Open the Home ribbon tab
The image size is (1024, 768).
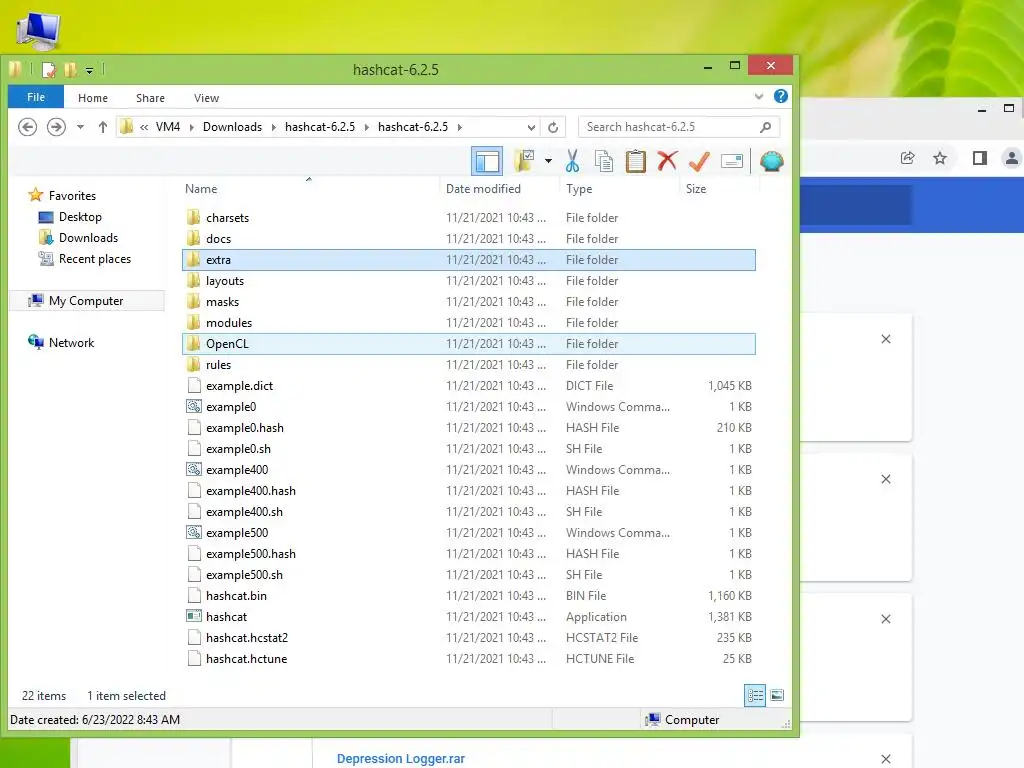point(93,98)
